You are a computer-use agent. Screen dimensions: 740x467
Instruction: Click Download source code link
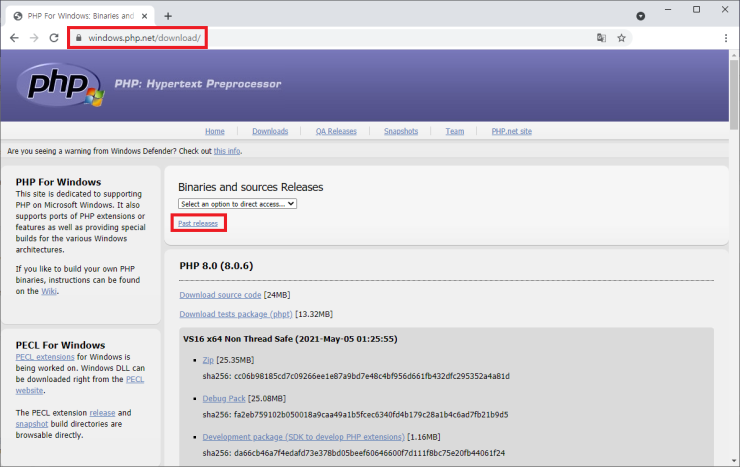pyautogui.click(x=220, y=295)
